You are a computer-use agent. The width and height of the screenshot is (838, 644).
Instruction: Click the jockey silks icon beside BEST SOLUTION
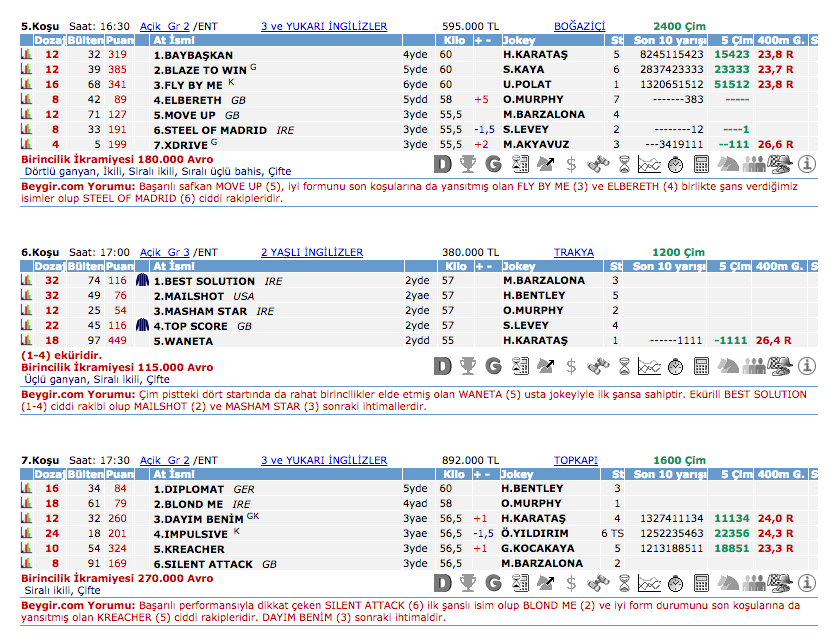142,281
